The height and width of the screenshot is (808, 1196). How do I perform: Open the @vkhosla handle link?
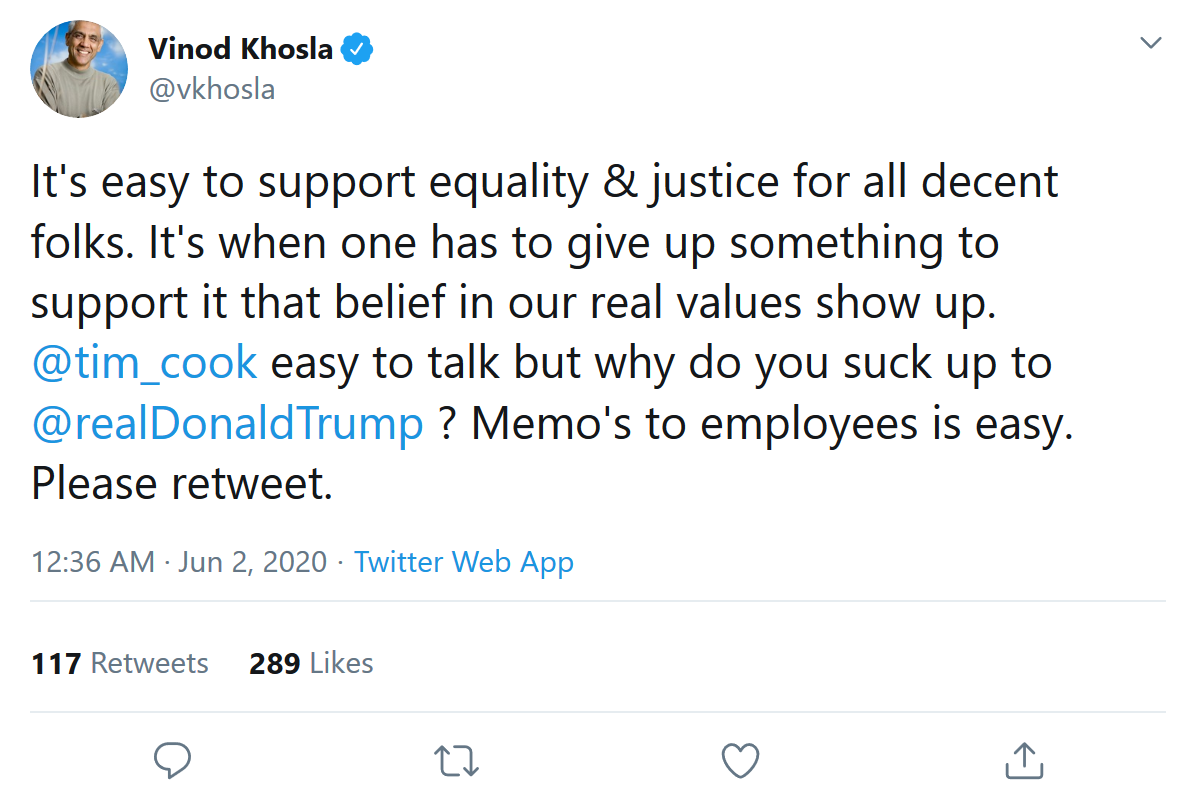pos(211,90)
